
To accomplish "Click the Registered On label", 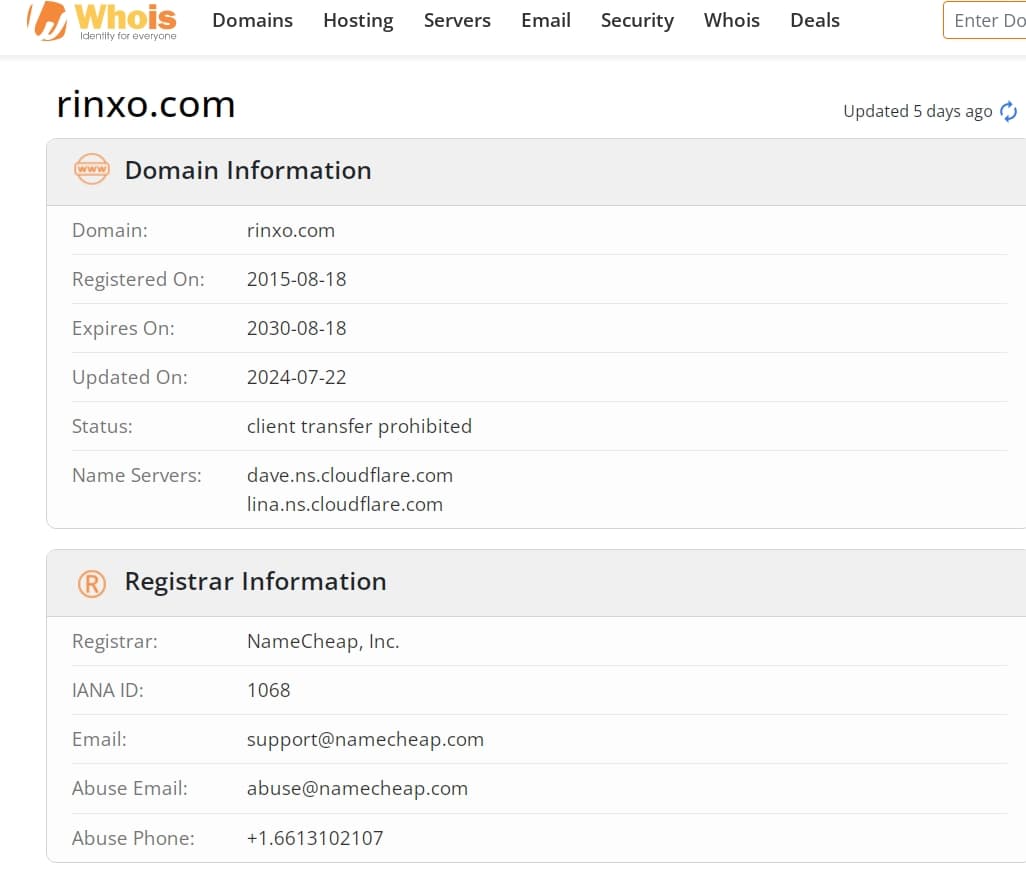I will click(x=138, y=279).
